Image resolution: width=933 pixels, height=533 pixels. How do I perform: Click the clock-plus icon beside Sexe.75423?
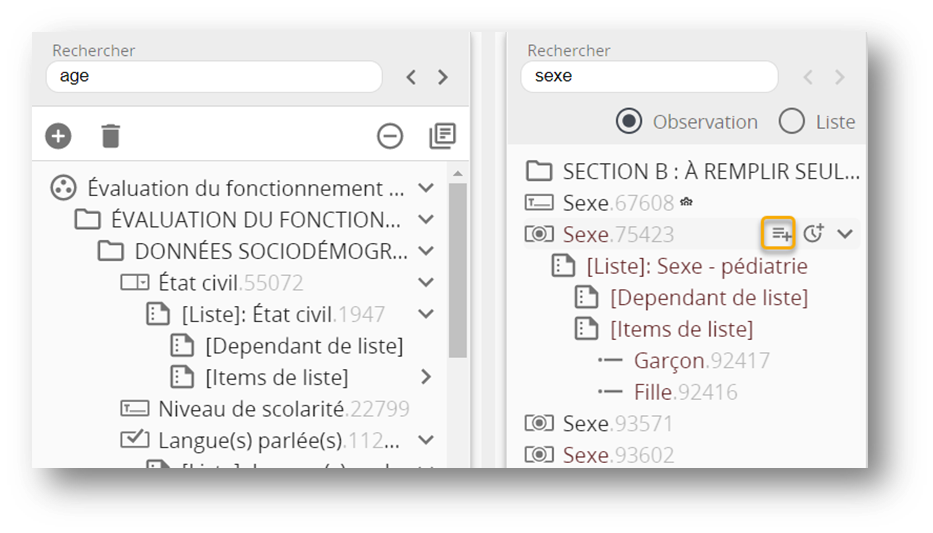tap(813, 233)
